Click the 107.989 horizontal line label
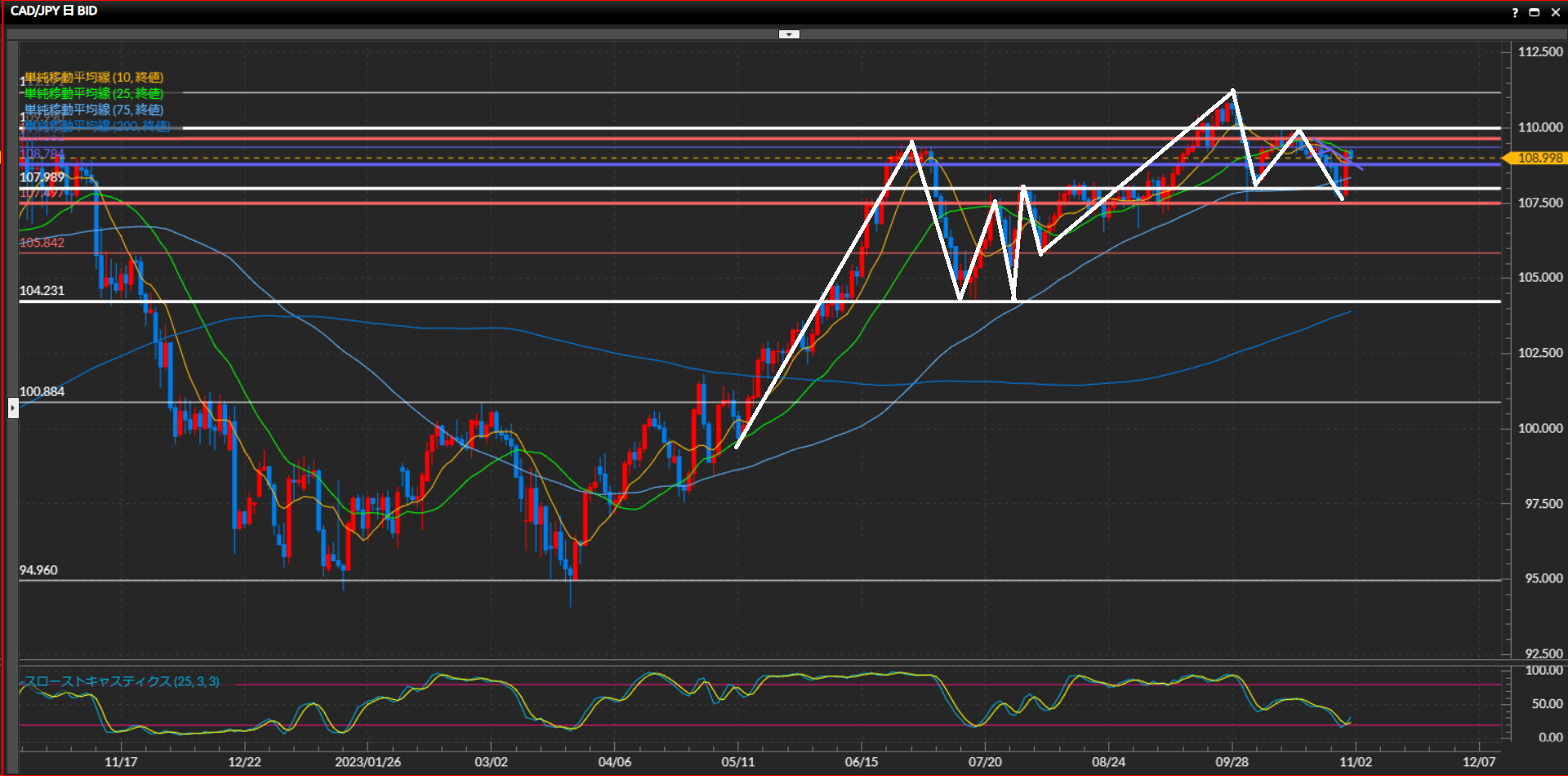The height and width of the screenshot is (776, 1568). [x=42, y=177]
